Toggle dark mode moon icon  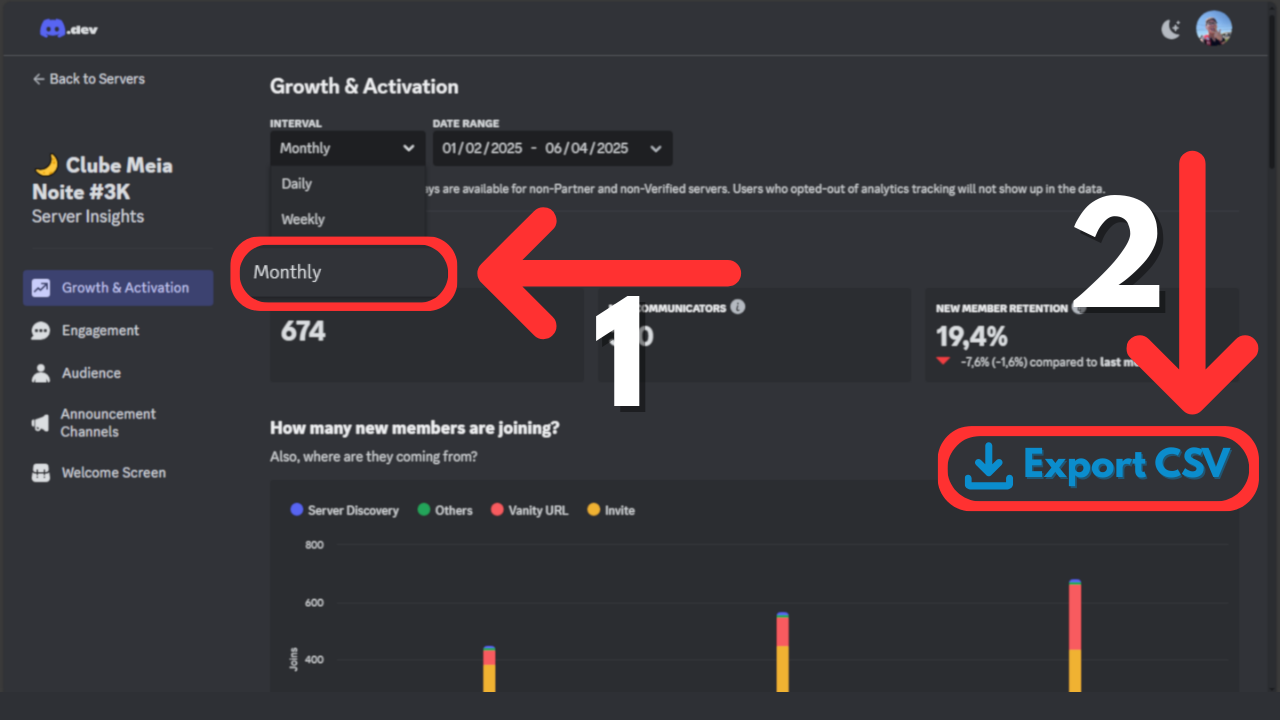[1171, 29]
